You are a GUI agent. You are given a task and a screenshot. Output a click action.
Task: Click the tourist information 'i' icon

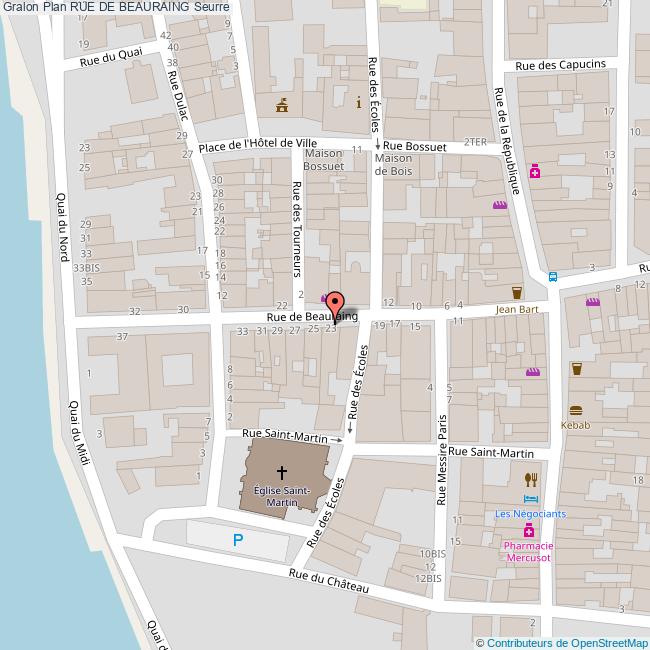[x=359, y=102]
